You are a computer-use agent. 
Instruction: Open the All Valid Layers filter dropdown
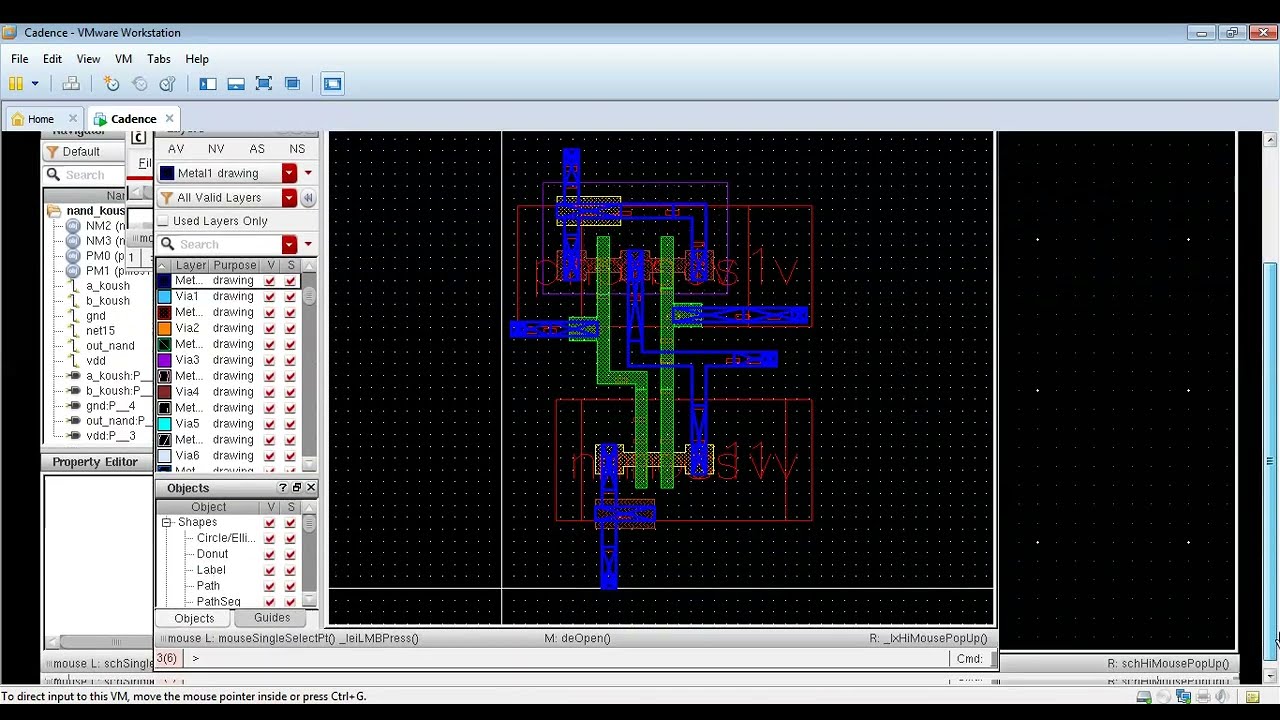289,197
